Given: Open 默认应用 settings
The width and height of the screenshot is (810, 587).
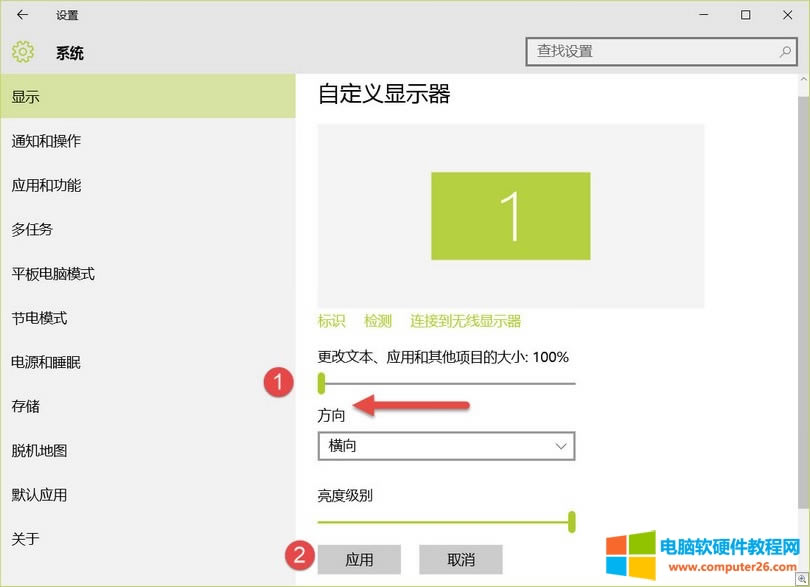Looking at the screenshot, I should click(148, 495).
